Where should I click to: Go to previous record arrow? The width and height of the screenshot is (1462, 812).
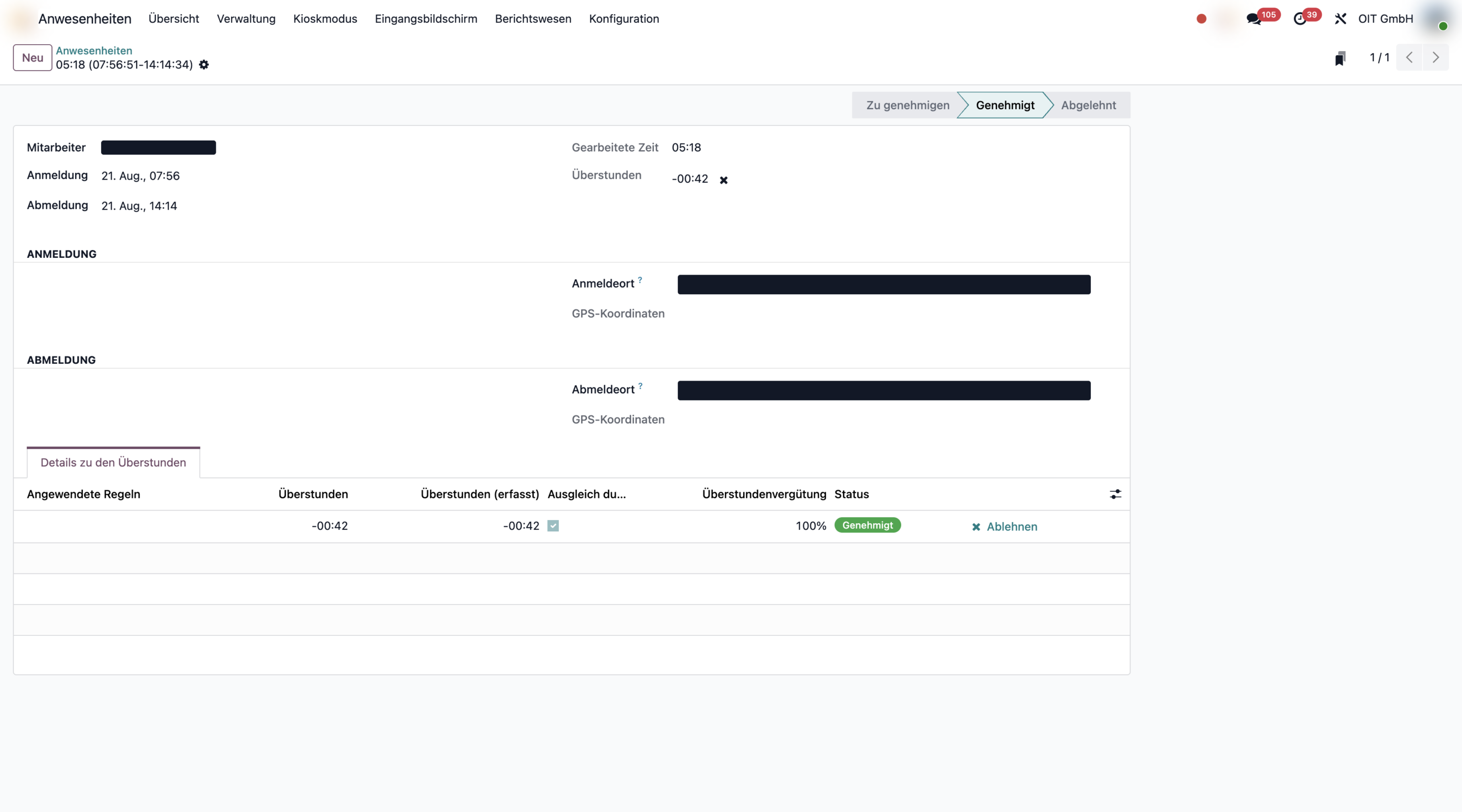(1409, 57)
